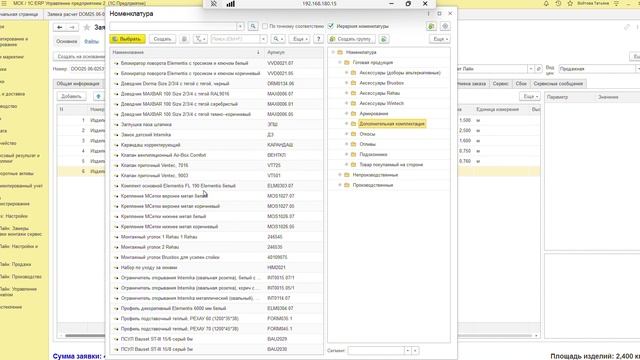
Task: Collapse the Готовая продукция tree node
Action: [x=340, y=62]
